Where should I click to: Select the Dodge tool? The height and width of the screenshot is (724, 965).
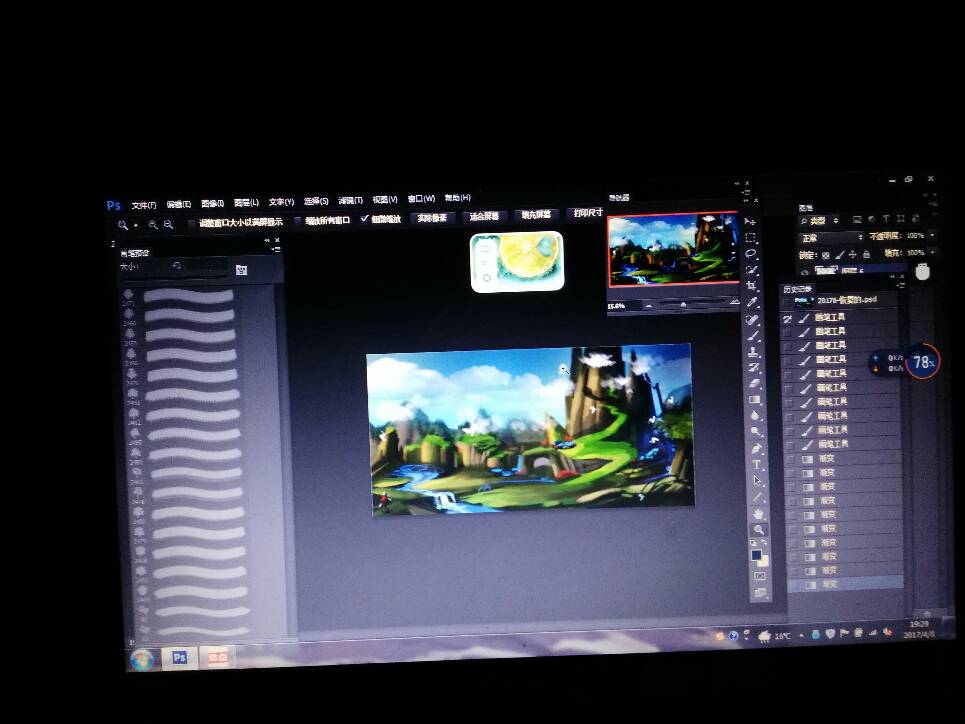(x=755, y=432)
